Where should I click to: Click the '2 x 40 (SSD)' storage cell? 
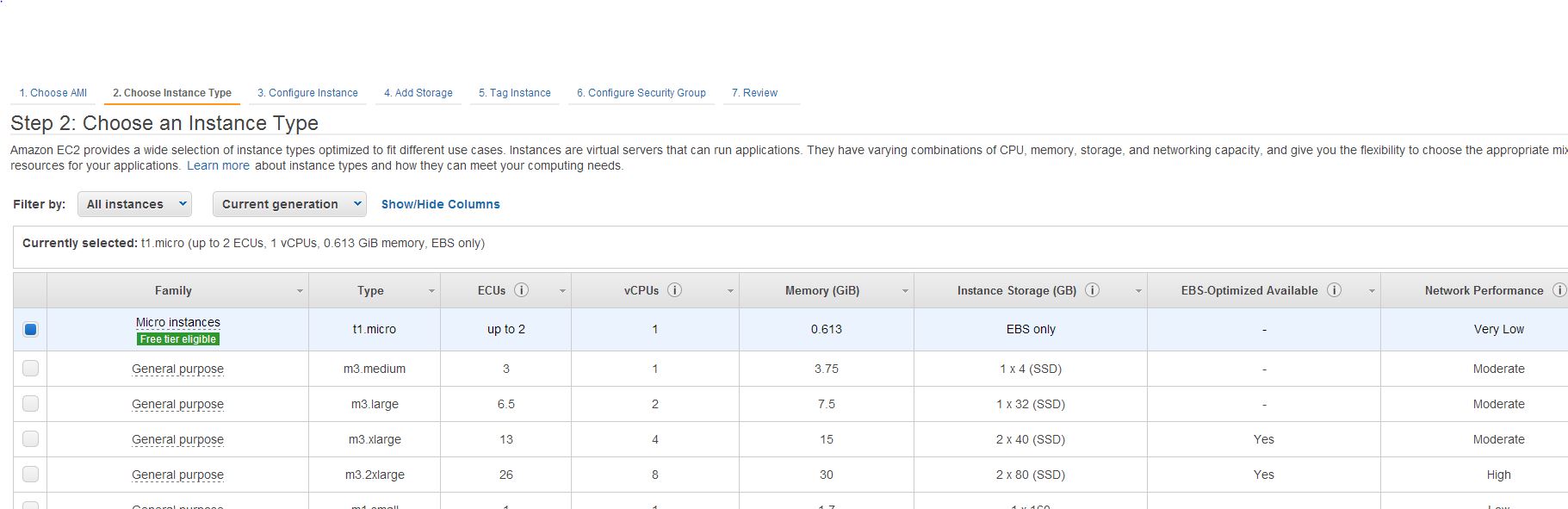[x=1031, y=439]
